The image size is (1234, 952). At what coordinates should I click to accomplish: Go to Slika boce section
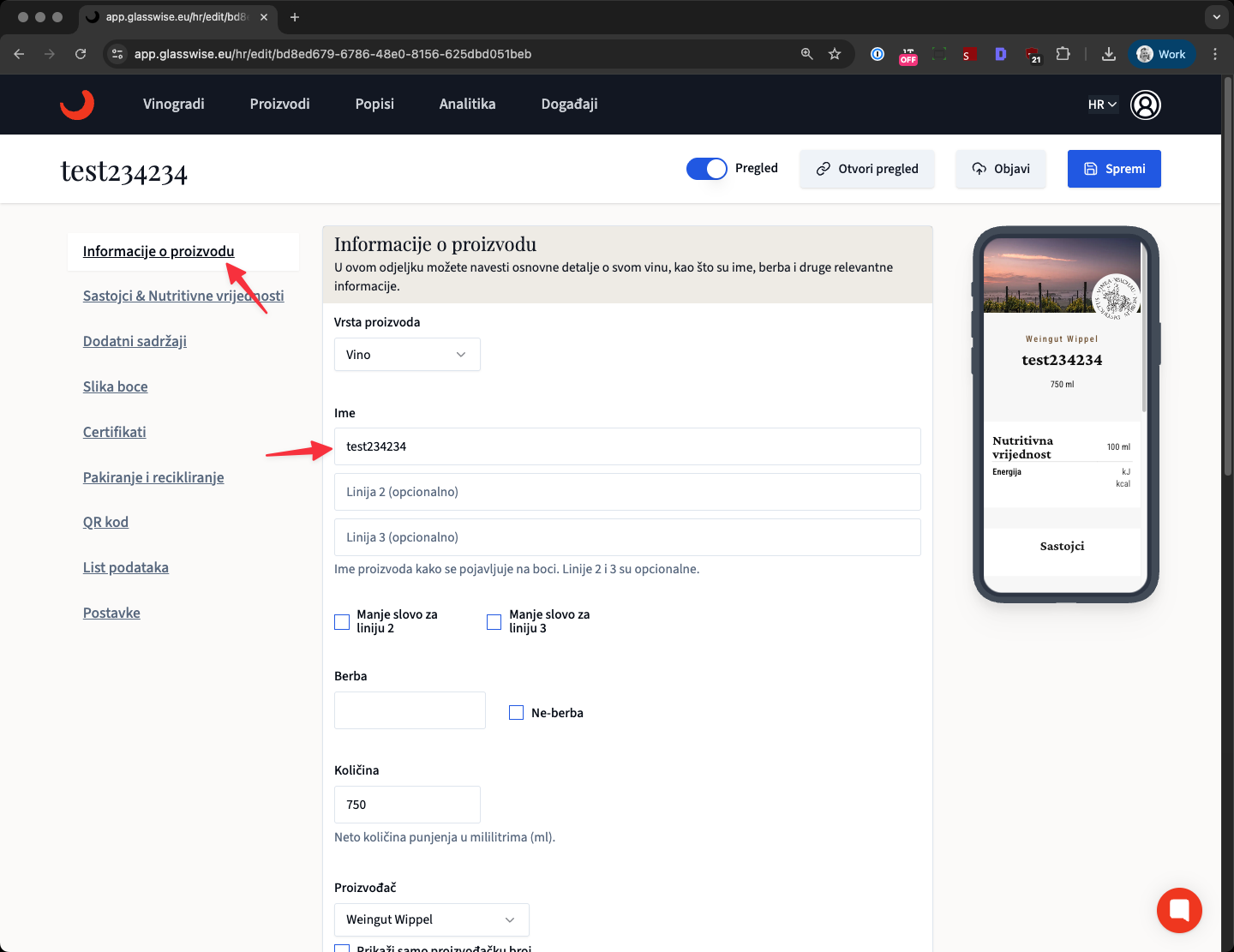pyautogui.click(x=116, y=386)
